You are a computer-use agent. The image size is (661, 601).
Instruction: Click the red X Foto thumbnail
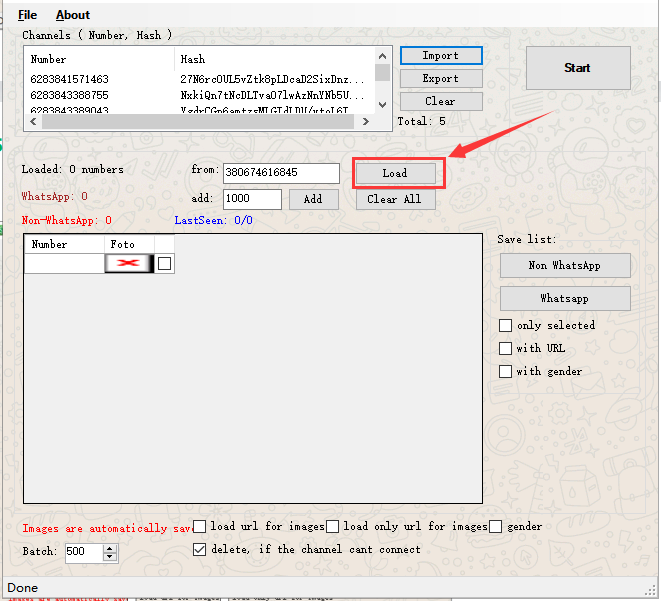coord(129,263)
